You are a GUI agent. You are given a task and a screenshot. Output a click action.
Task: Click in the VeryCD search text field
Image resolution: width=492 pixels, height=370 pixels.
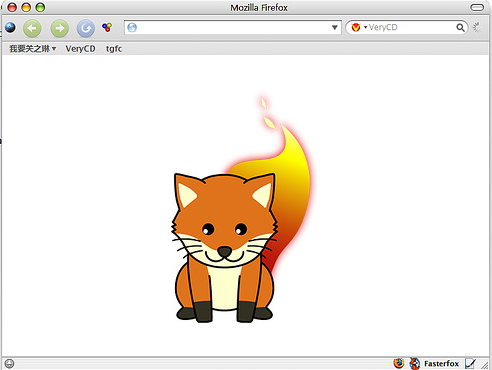click(411, 27)
